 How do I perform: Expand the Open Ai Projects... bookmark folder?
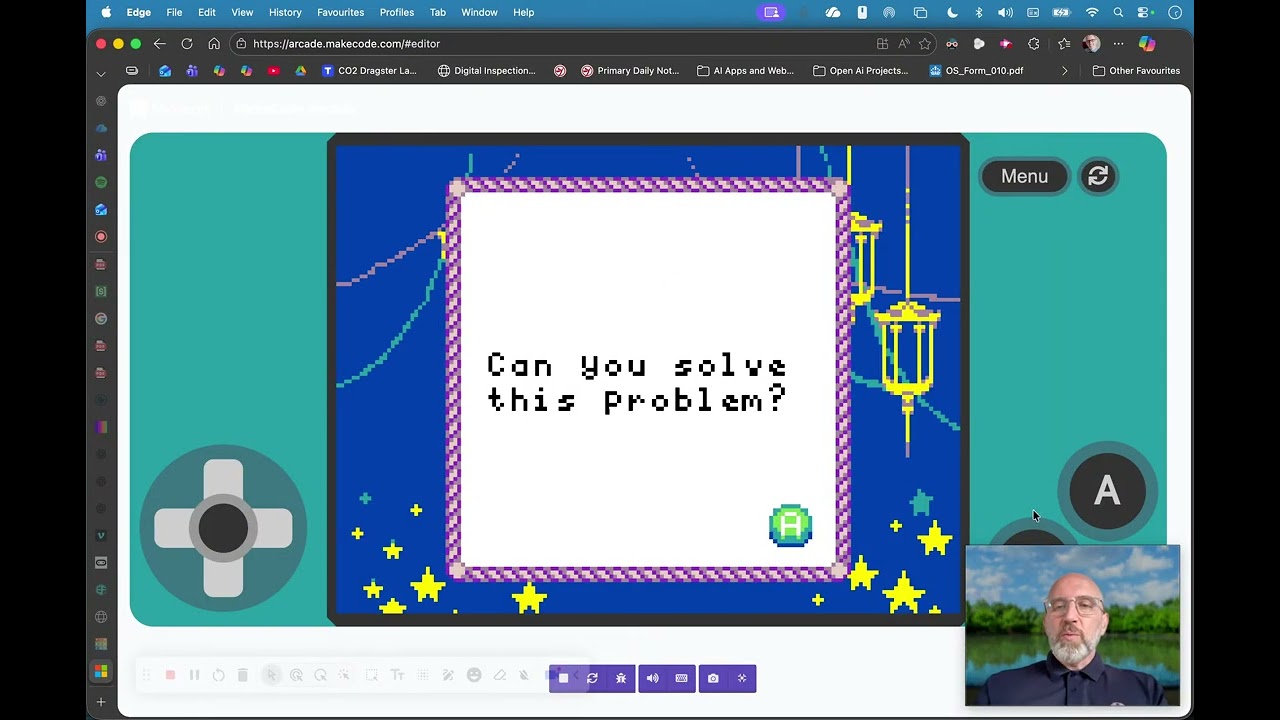(861, 71)
